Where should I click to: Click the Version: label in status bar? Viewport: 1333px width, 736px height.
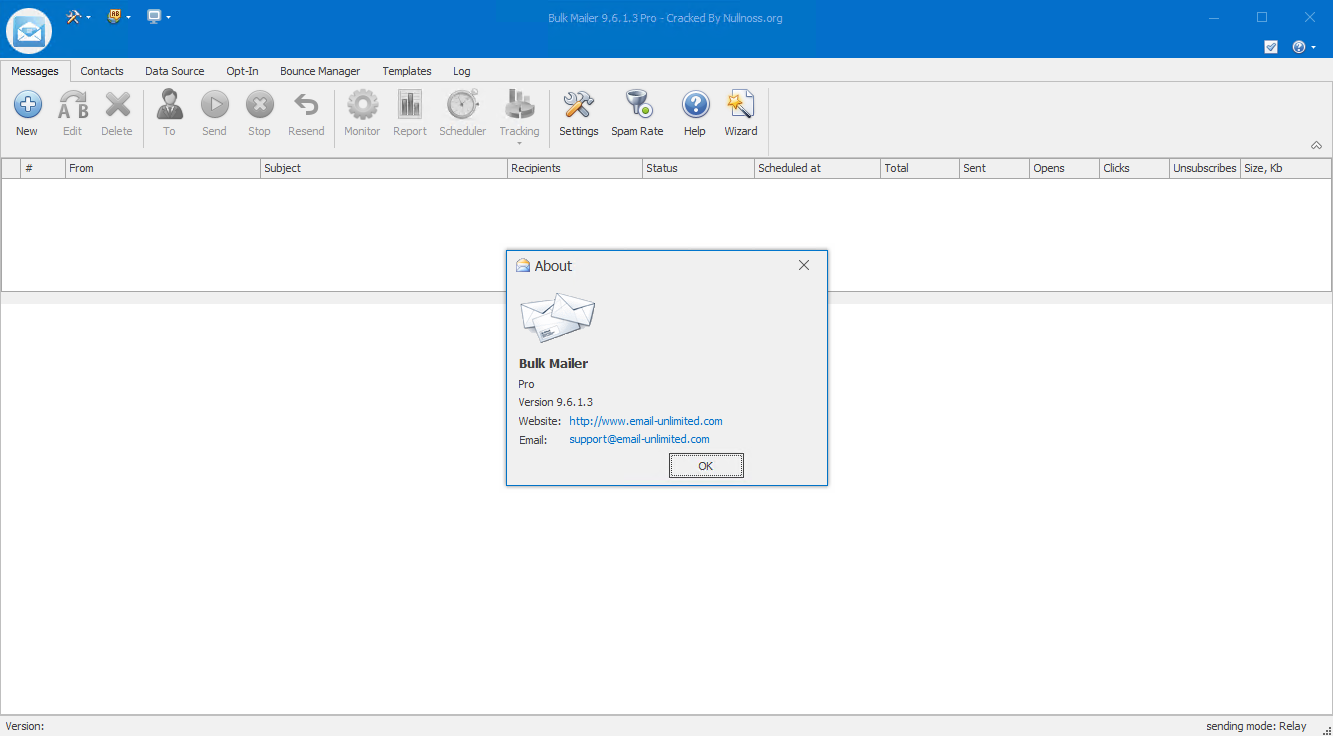[x=25, y=726]
